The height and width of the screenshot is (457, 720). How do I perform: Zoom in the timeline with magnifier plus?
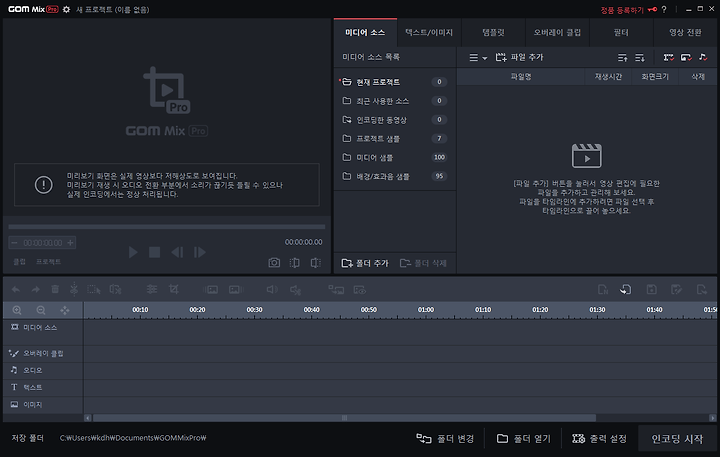tap(17, 310)
